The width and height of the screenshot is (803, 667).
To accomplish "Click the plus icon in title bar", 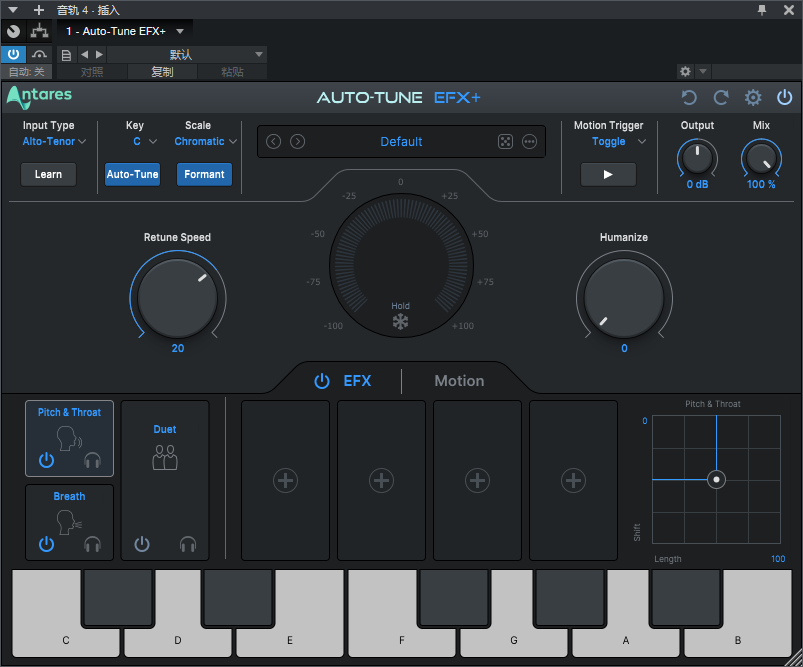I will 39,10.
